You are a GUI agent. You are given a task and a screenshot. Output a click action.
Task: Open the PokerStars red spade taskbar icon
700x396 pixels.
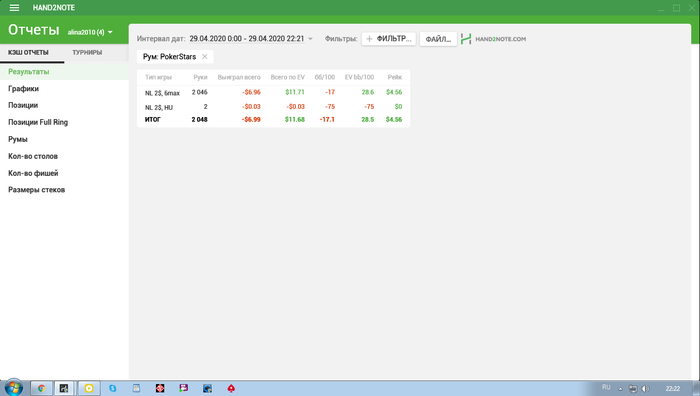point(231,388)
